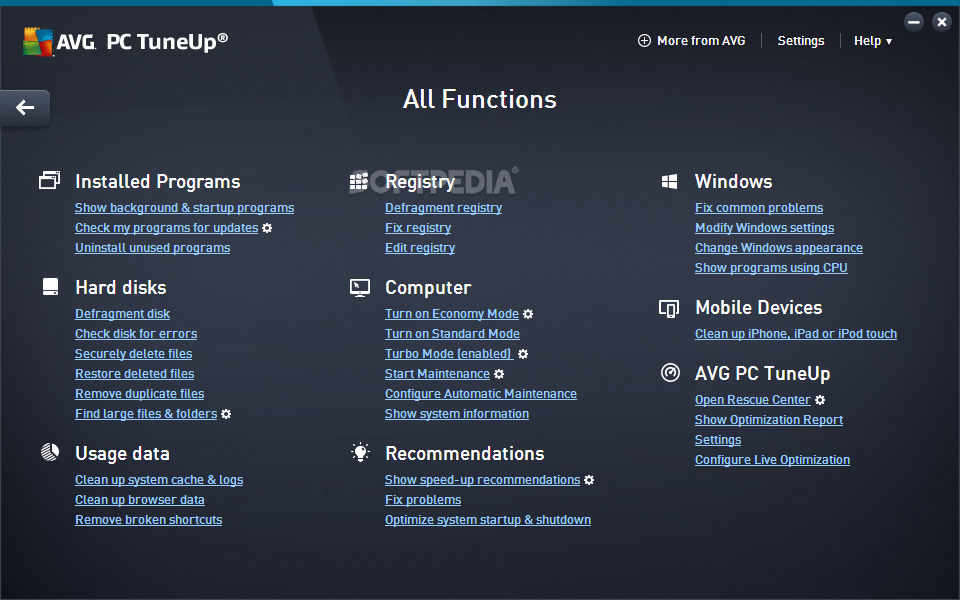Launch Defragment disk
The height and width of the screenshot is (600, 960).
click(x=122, y=314)
